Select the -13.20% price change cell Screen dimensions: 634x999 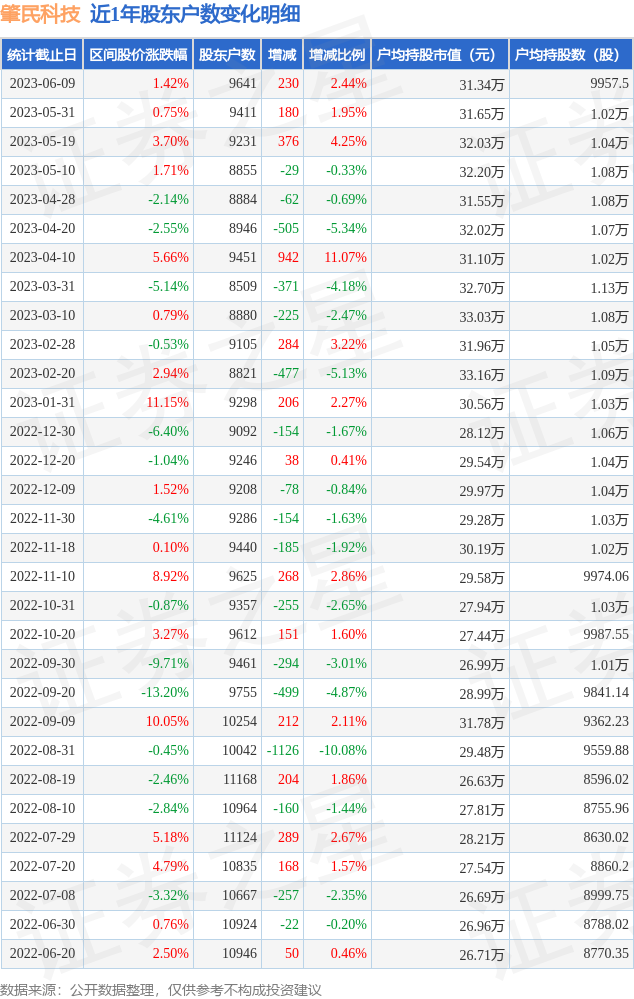(165, 693)
